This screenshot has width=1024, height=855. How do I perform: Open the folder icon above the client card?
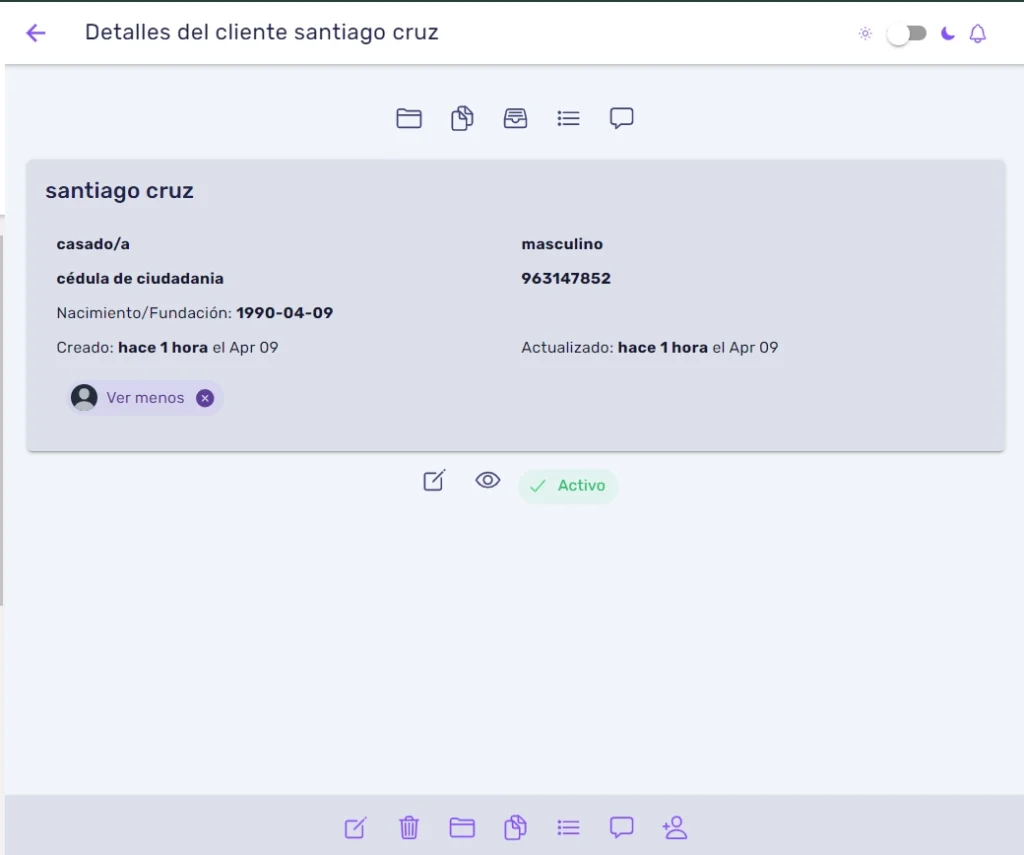point(409,118)
